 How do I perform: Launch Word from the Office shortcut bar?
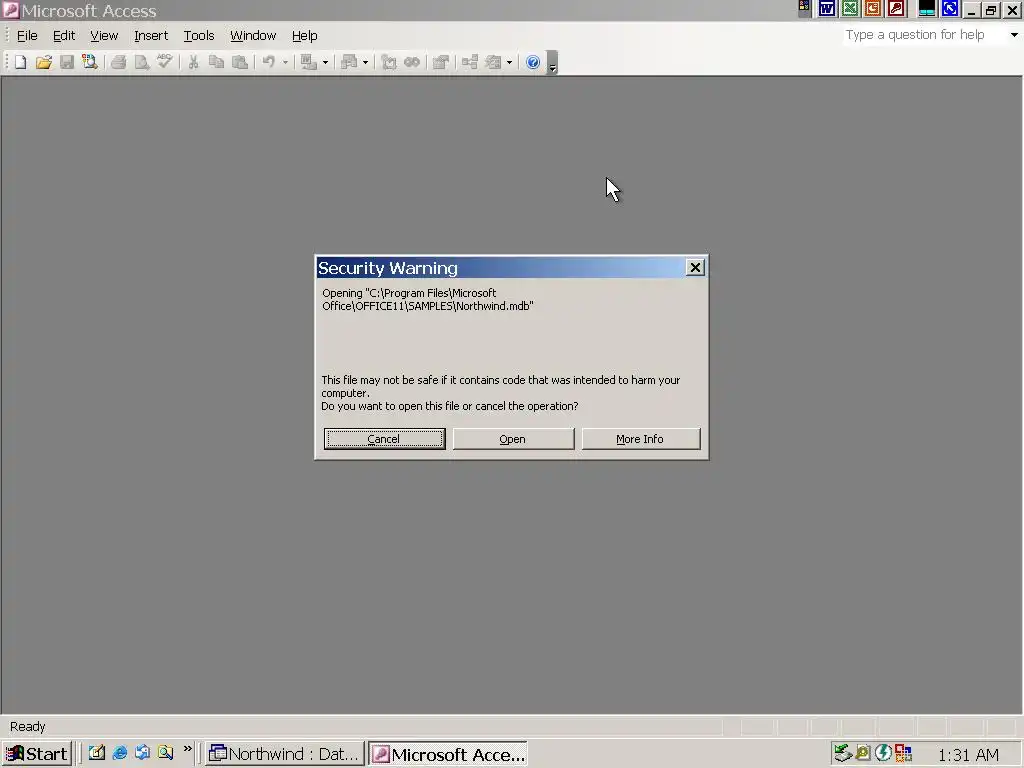click(827, 8)
